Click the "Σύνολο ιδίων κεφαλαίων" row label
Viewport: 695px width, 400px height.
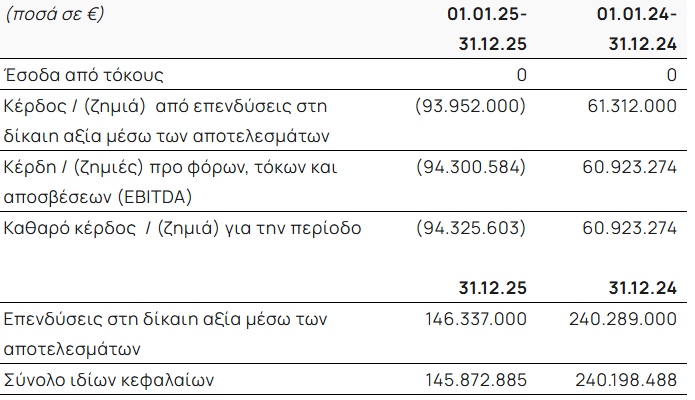pos(108,381)
